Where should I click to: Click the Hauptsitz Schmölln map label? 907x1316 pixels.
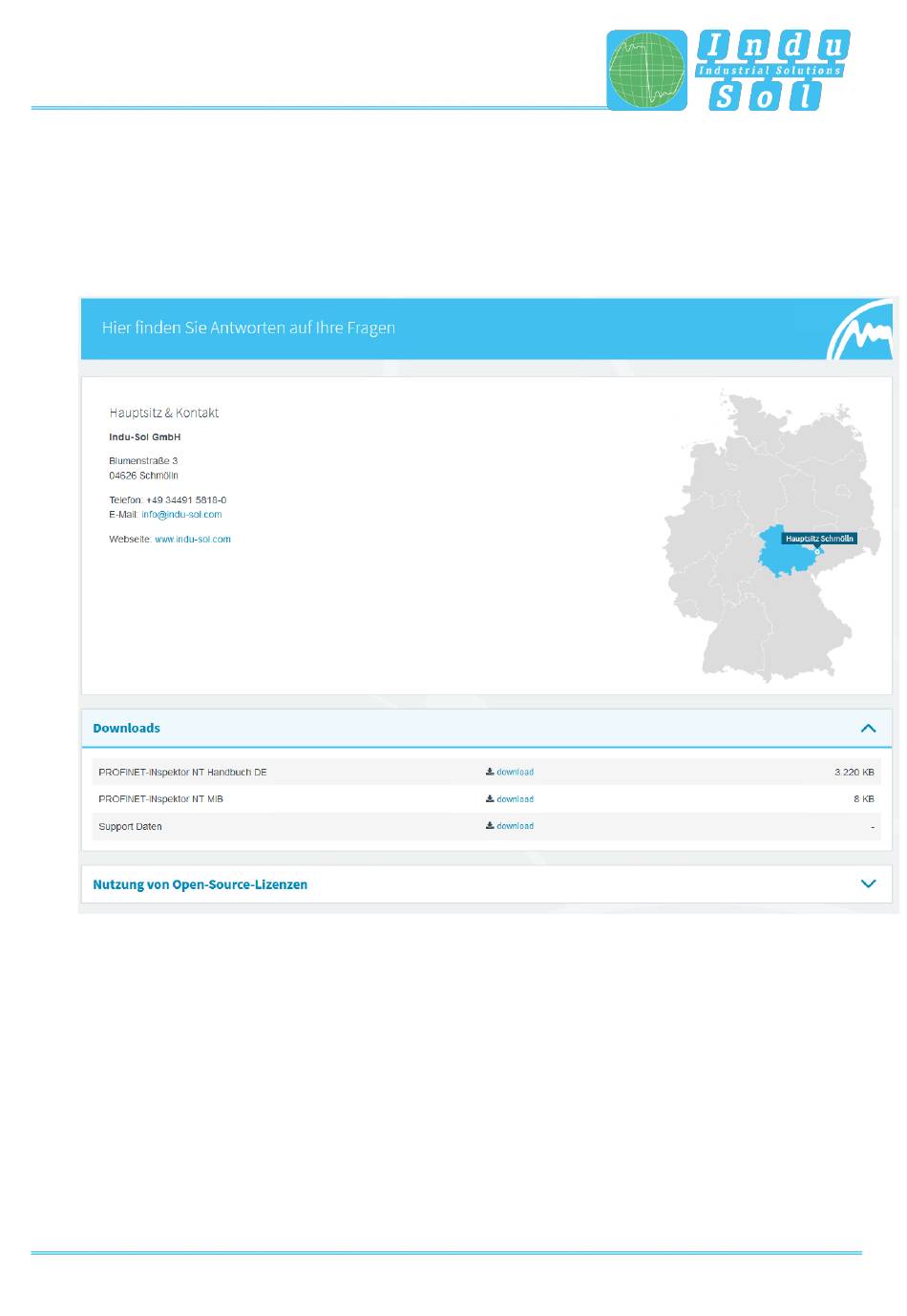[819, 539]
